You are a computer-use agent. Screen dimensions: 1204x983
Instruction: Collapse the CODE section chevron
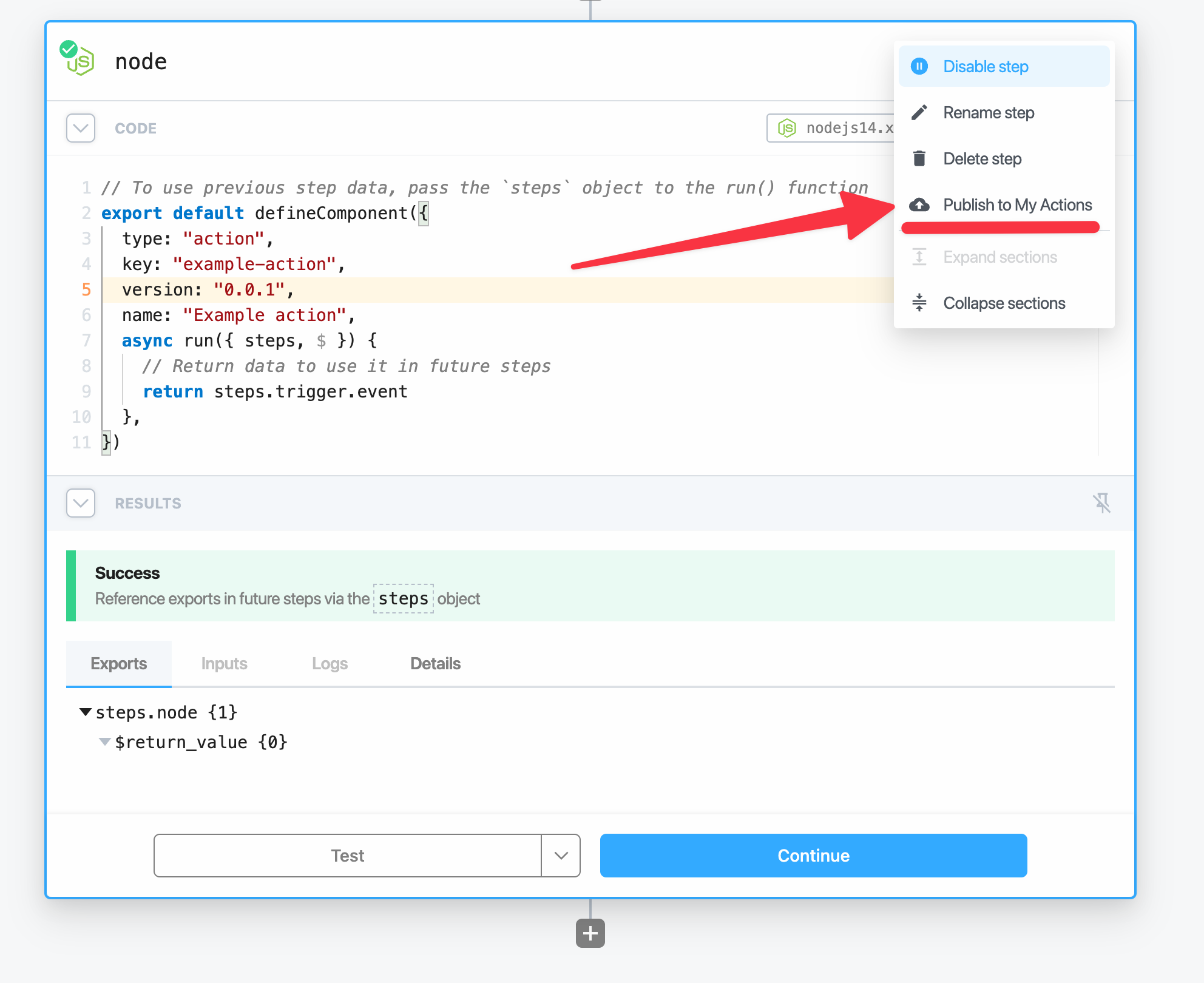coord(81,128)
